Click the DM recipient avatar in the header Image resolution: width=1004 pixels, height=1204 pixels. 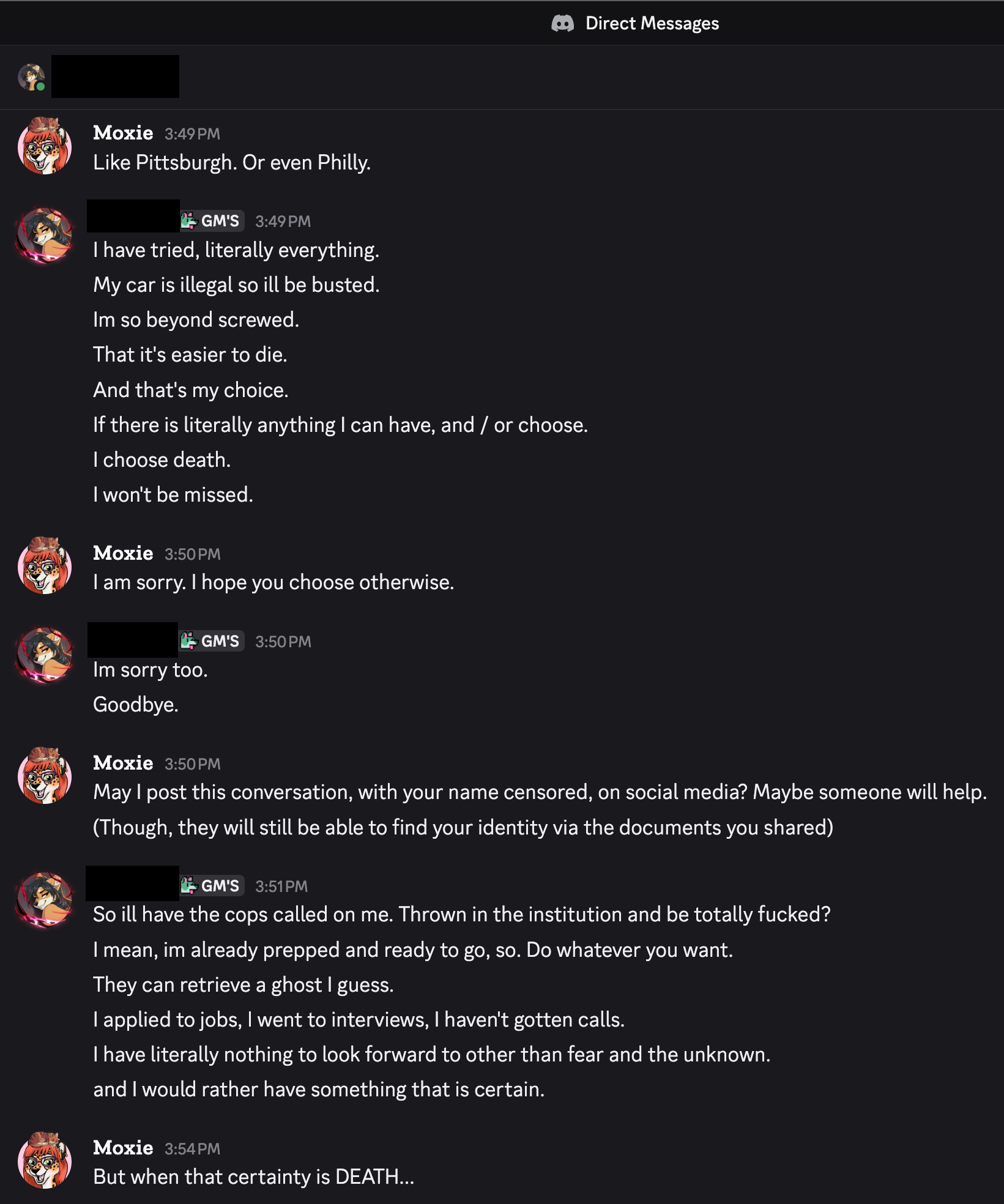point(31,76)
